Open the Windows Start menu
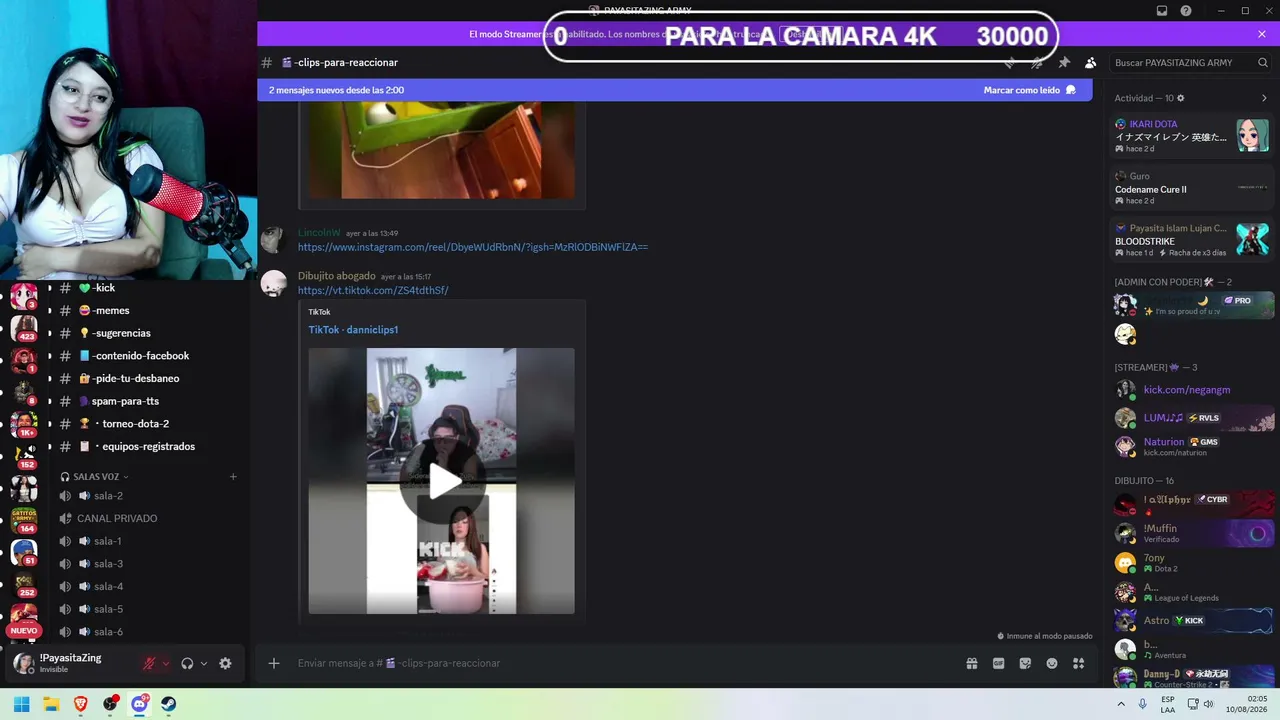 click(22, 704)
